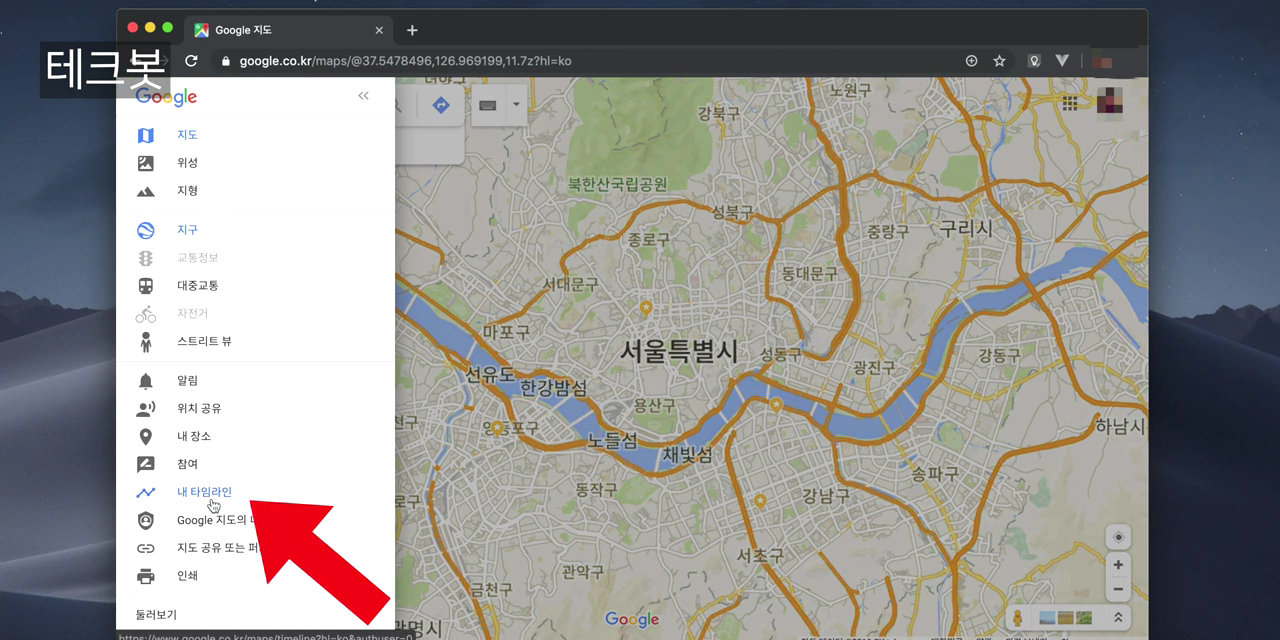Click the link icon for 지도 공유
The height and width of the screenshot is (640, 1280).
[146, 548]
